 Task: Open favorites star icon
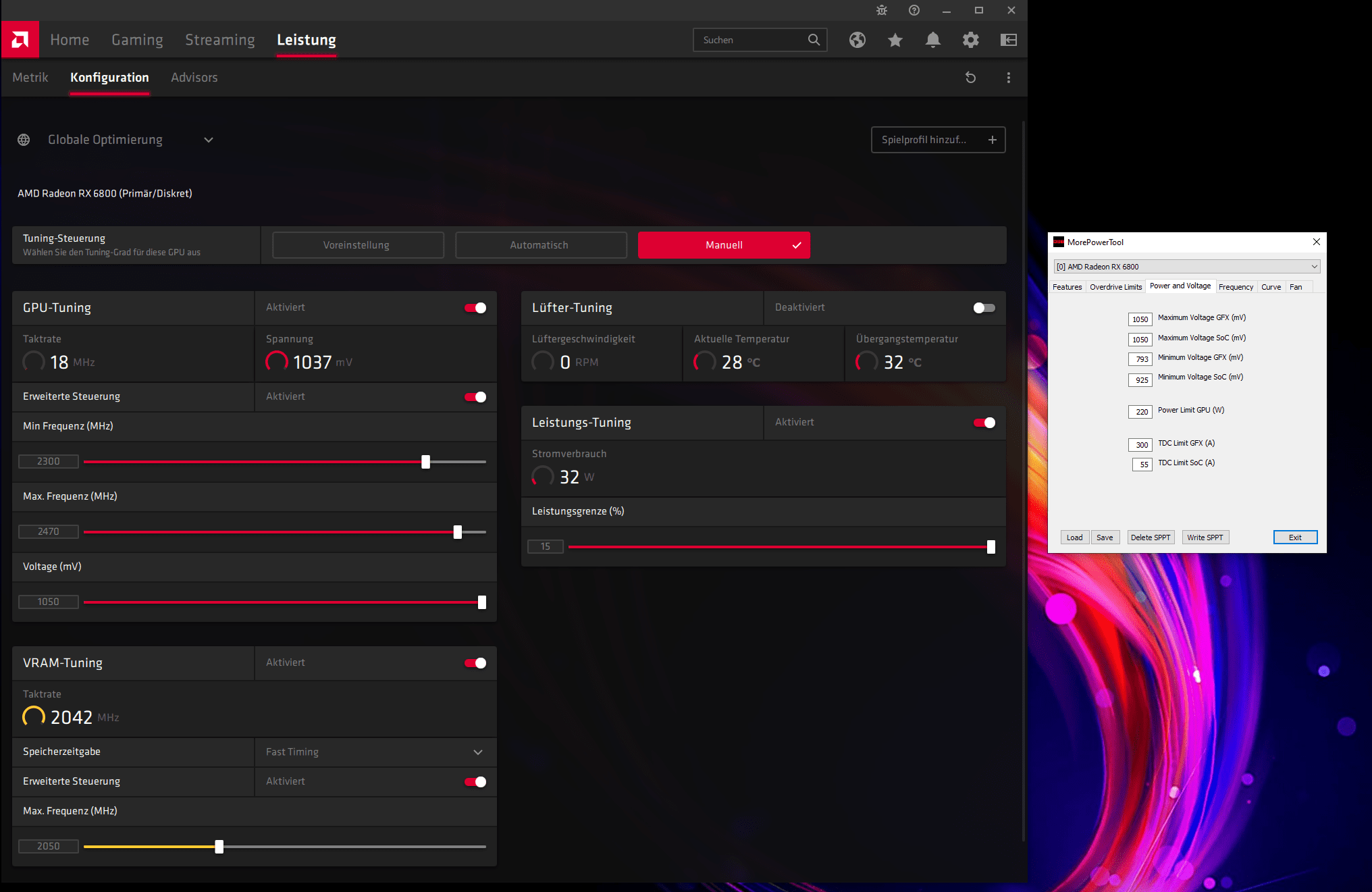pyautogui.click(x=895, y=40)
